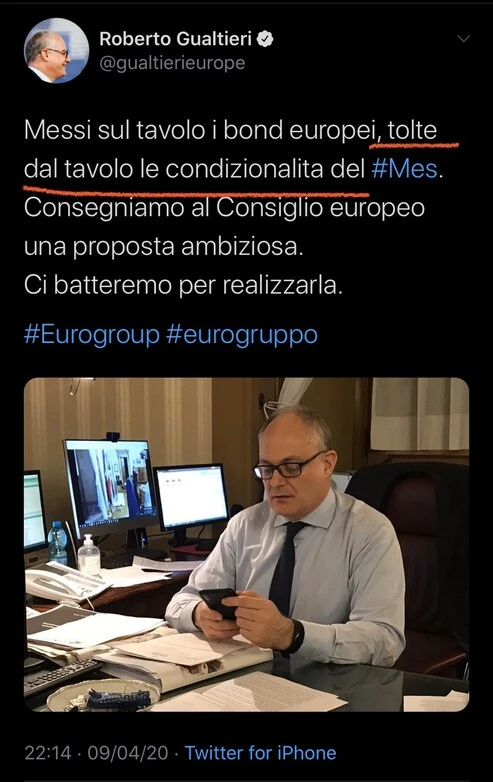Screen dimensions: 493x782
Task: Click the smartphone held in the photo
Action: (x=218, y=602)
